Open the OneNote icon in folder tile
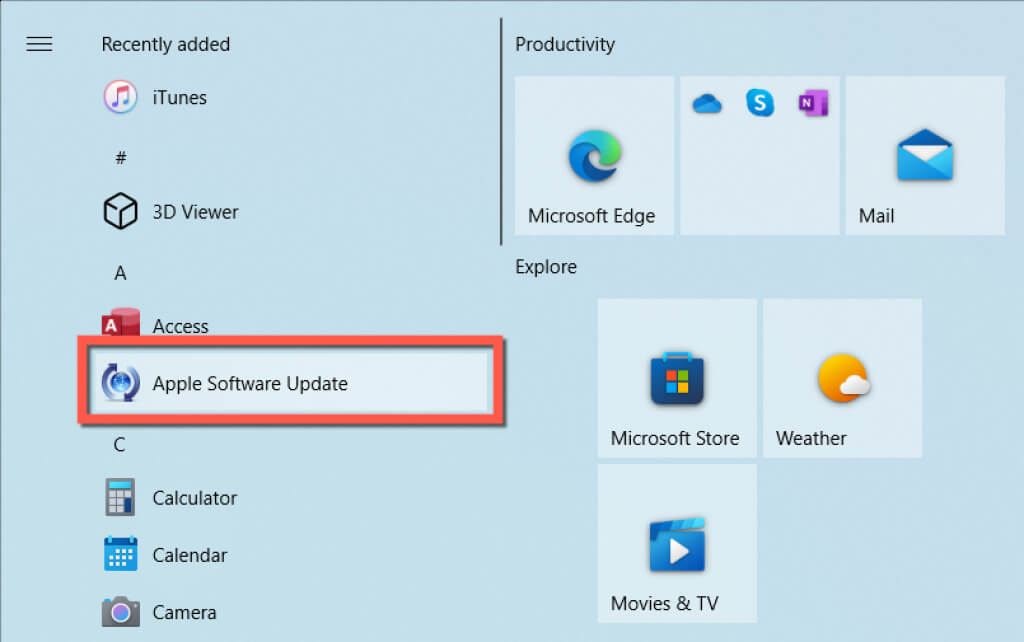Viewport: 1024px width, 642px height. [813, 103]
